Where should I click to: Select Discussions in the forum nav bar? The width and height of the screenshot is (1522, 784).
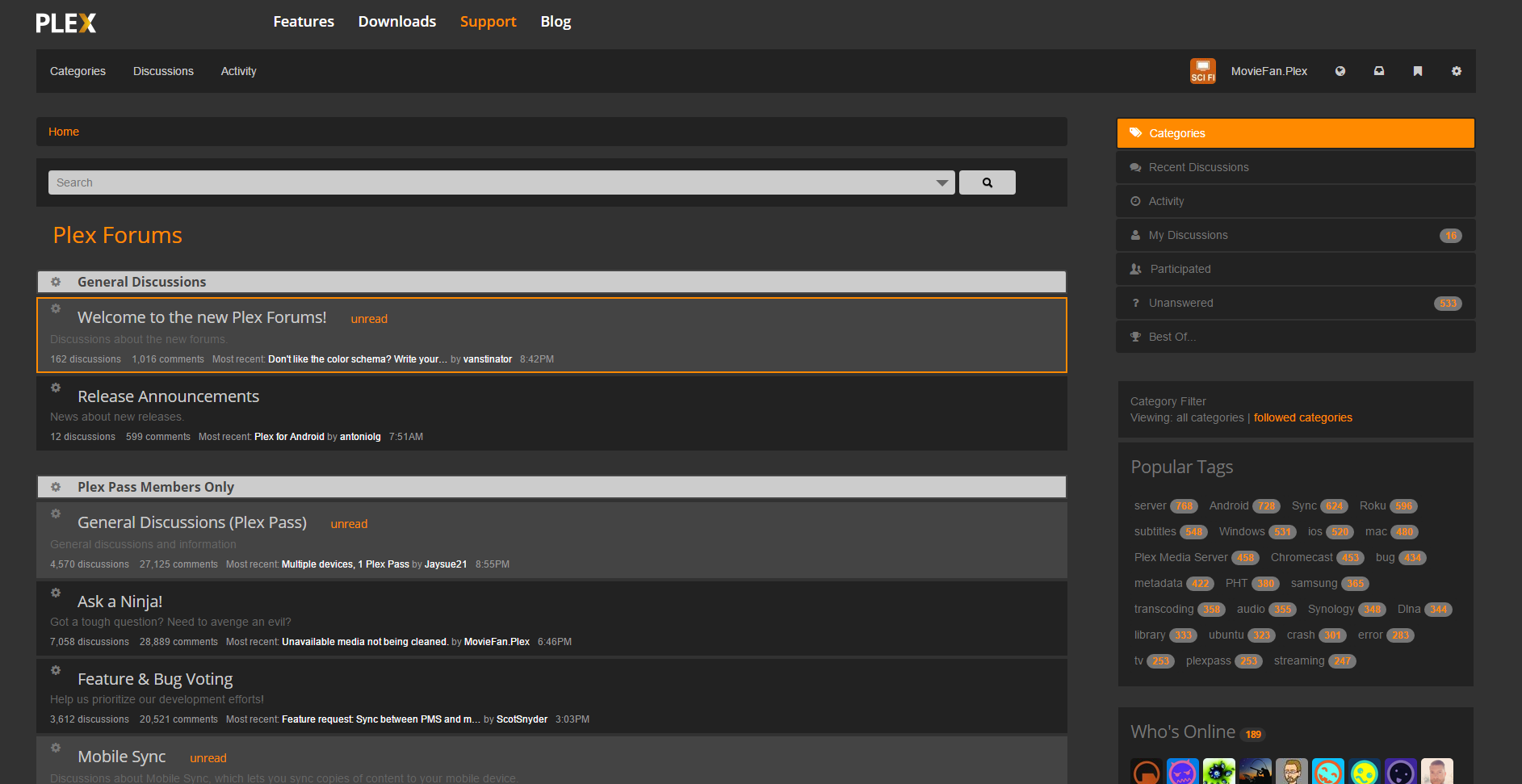click(163, 71)
